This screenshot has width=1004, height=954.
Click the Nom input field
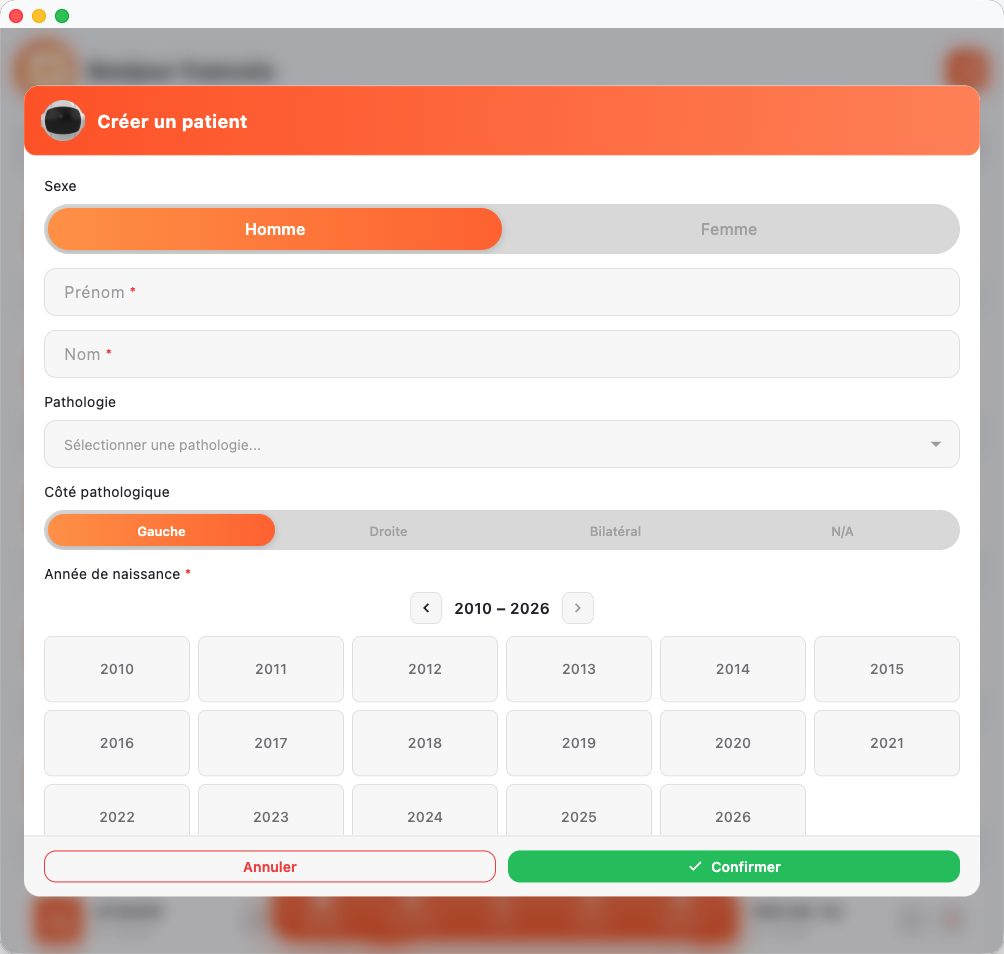502,354
